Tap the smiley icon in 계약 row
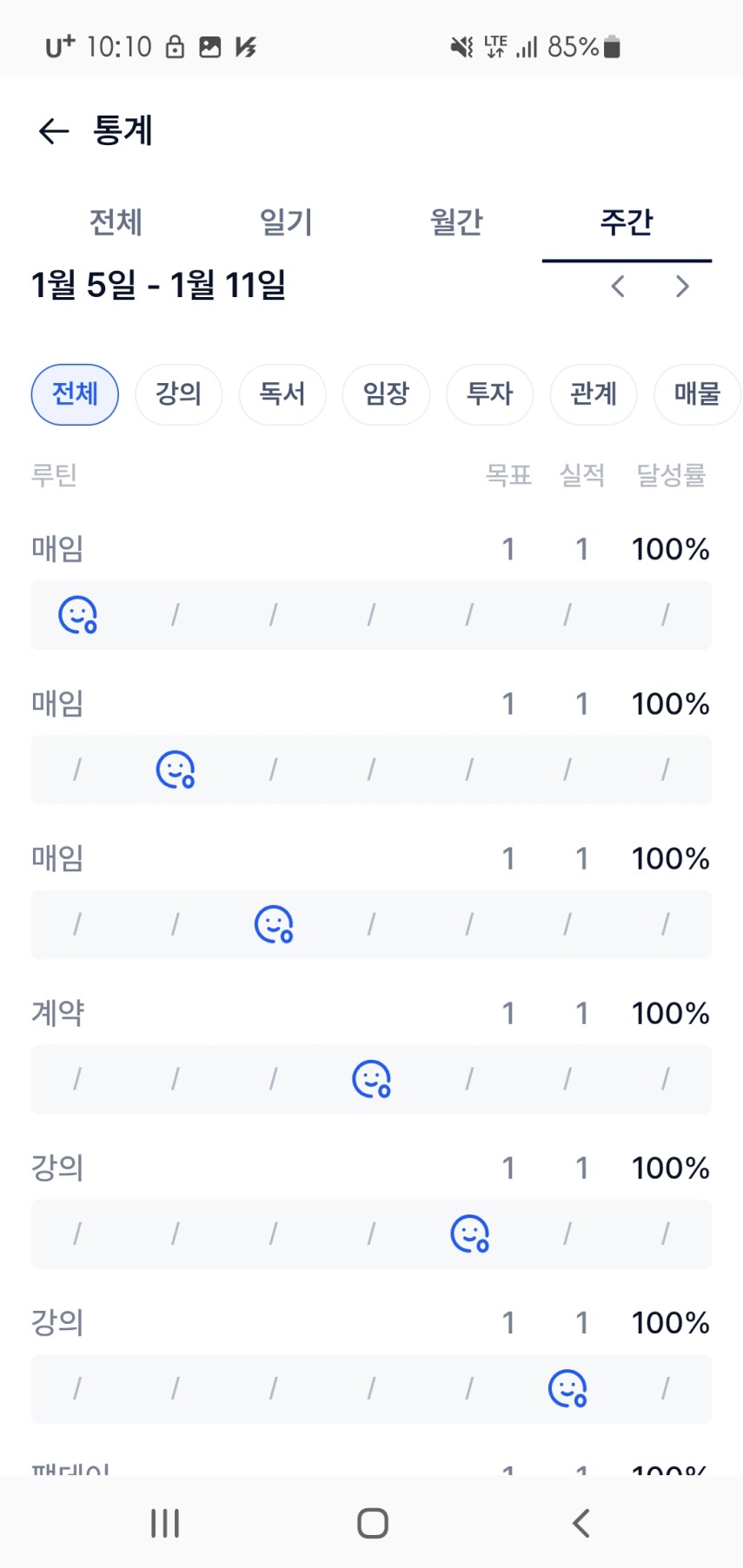743x1568 pixels. pyautogui.click(x=371, y=1079)
